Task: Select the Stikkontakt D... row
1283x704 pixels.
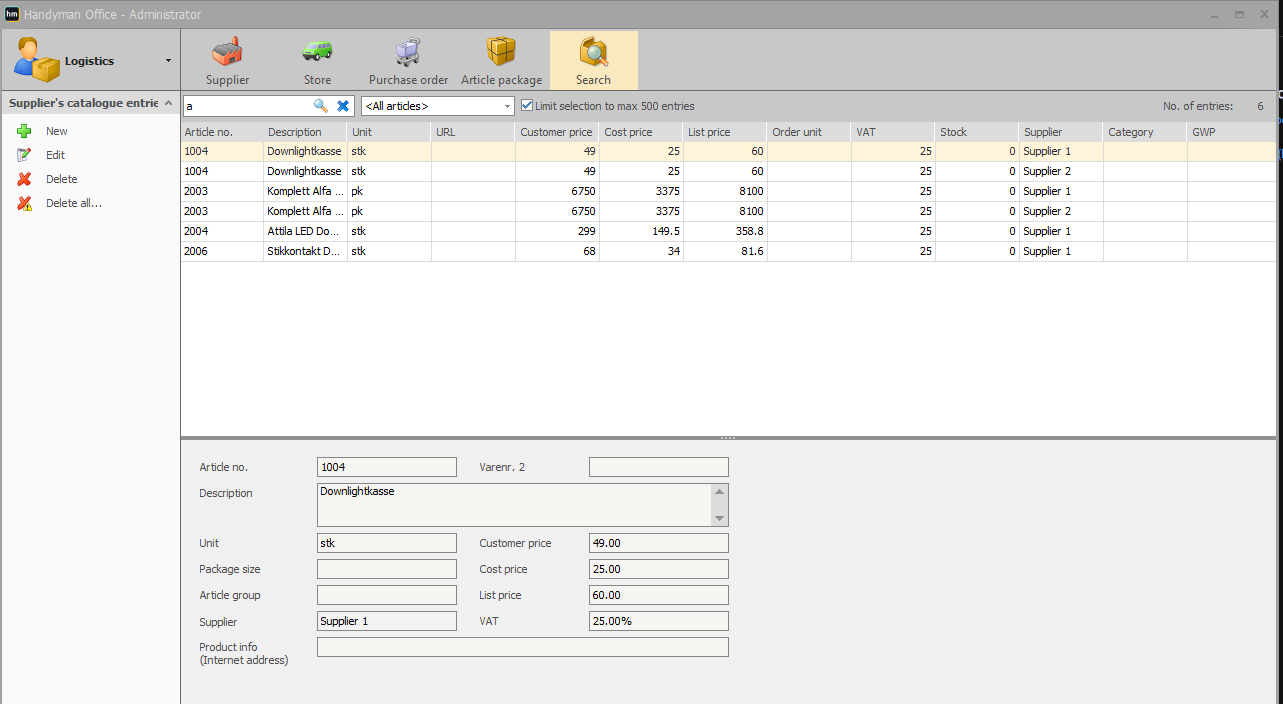Action: (x=728, y=251)
